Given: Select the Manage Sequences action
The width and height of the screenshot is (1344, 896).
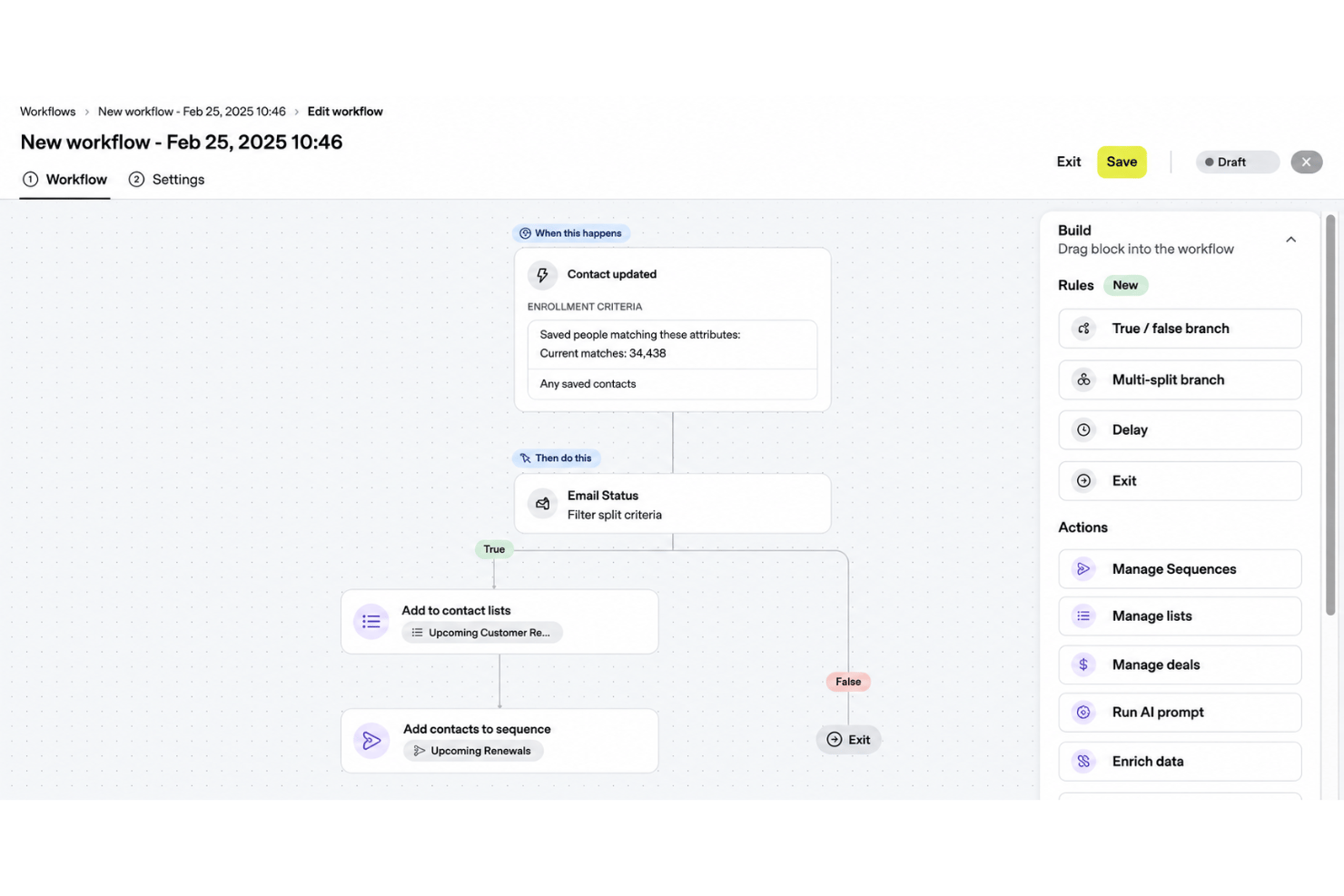Looking at the screenshot, I should pyautogui.click(x=1180, y=569).
